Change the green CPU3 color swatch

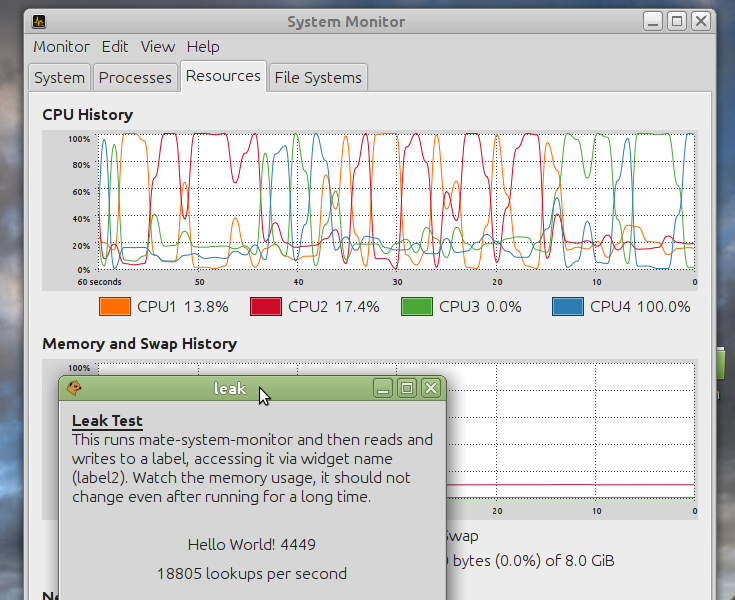(416, 307)
